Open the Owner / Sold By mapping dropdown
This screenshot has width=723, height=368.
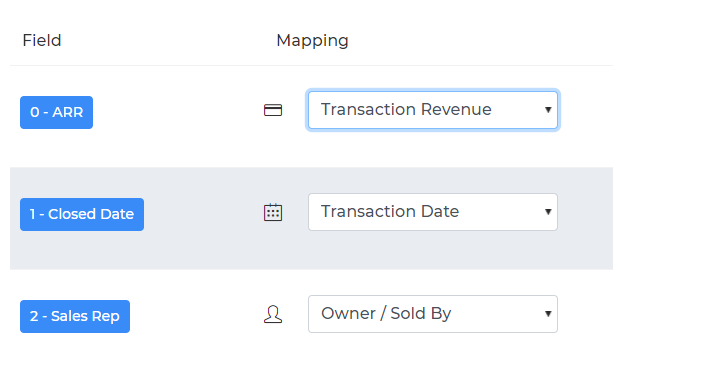(433, 314)
